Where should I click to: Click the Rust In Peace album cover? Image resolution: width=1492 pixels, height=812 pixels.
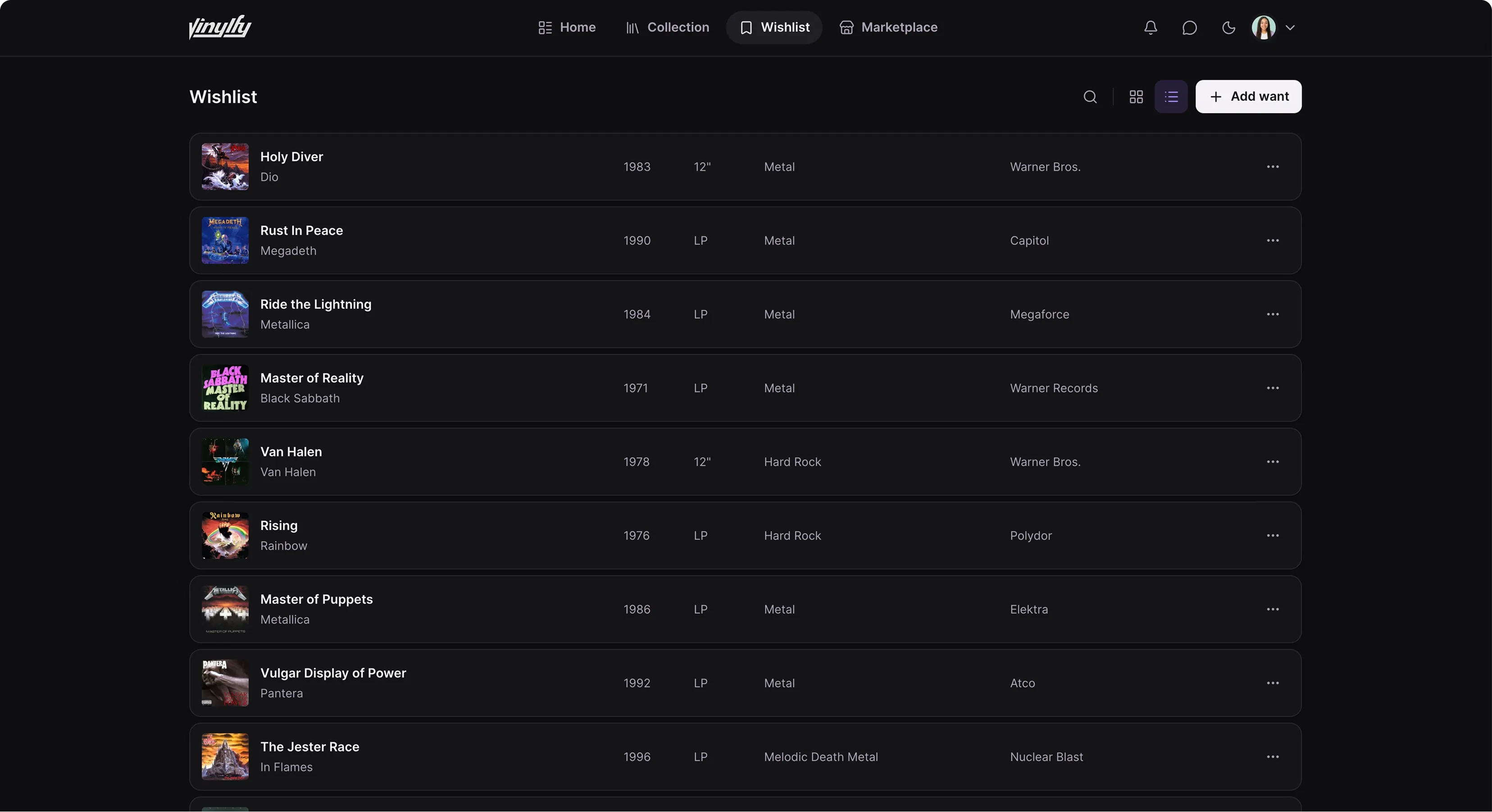click(x=225, y=240)
